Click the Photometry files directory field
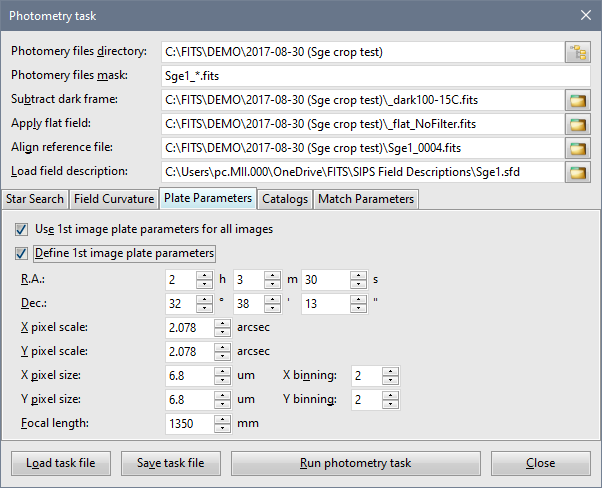This screenshot has width=602, height=488. (x=363, y=52)
